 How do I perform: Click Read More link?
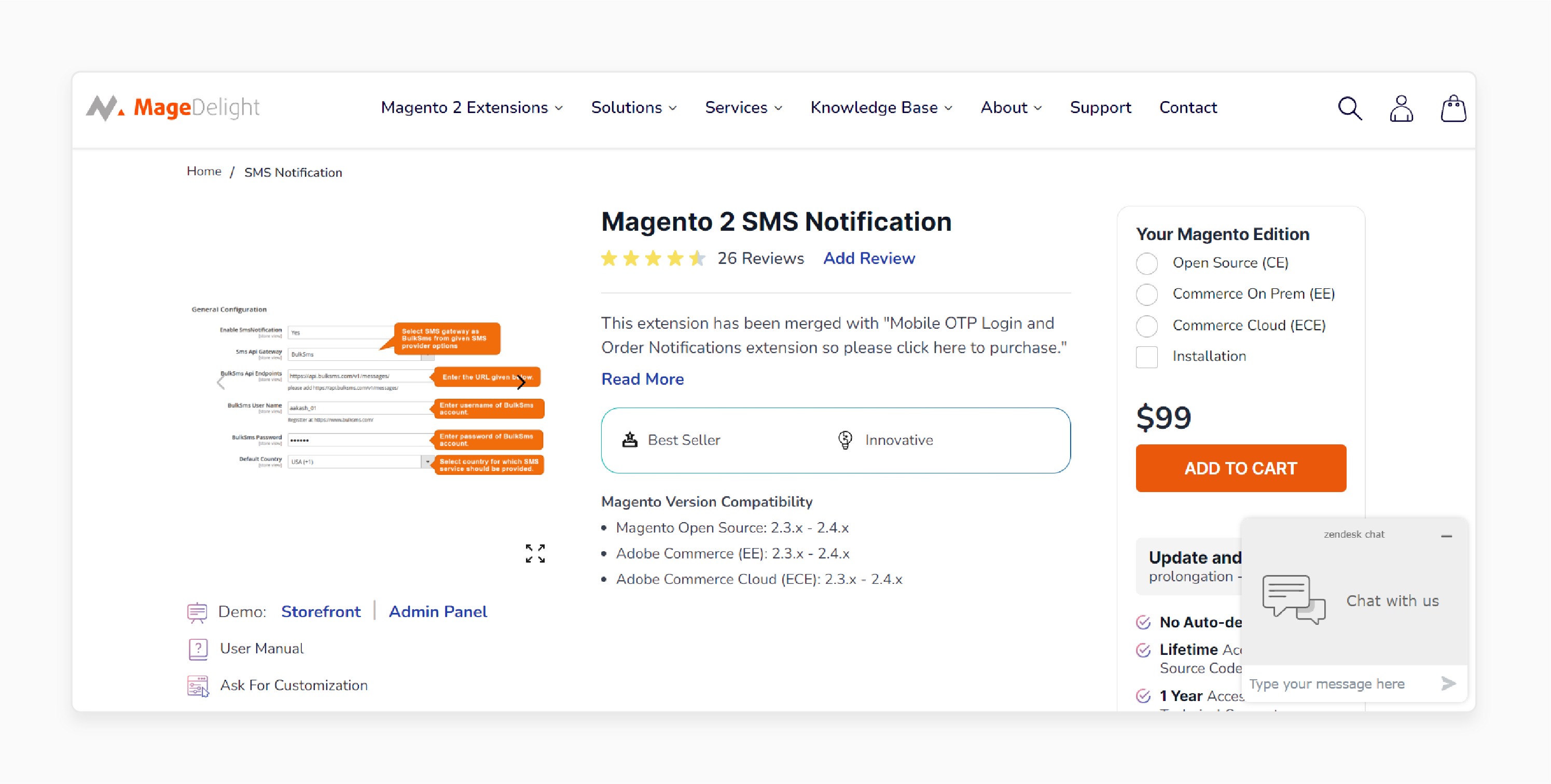tap(642, 379)
